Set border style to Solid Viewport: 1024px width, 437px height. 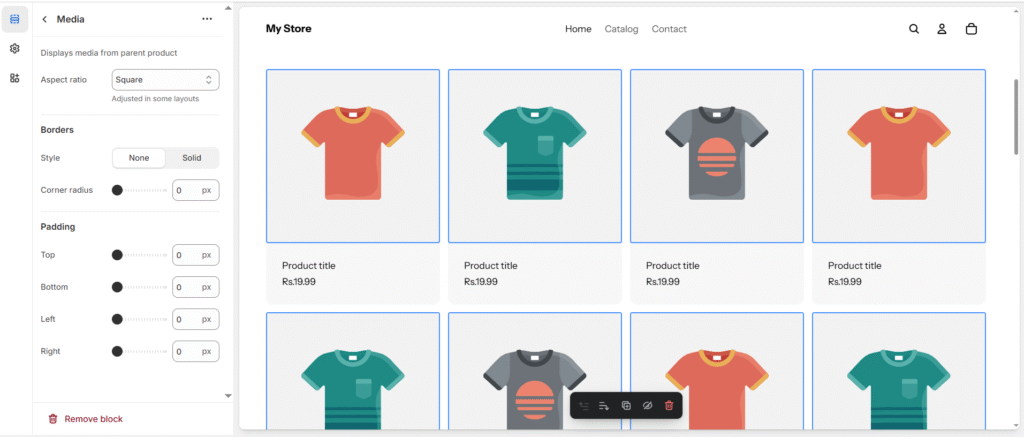[191, 158]
